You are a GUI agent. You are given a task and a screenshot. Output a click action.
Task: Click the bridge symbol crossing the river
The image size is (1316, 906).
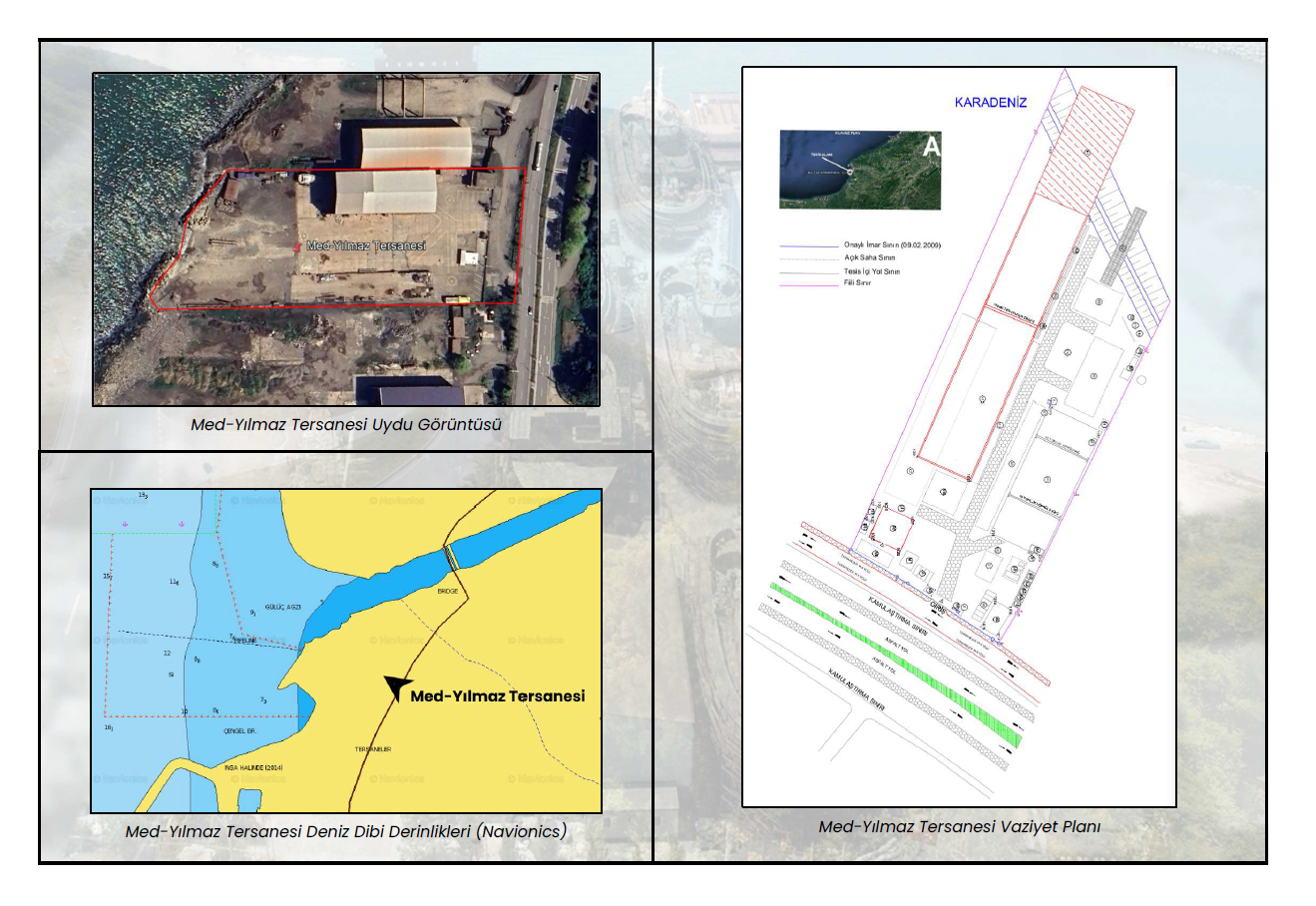click(451, 557)
